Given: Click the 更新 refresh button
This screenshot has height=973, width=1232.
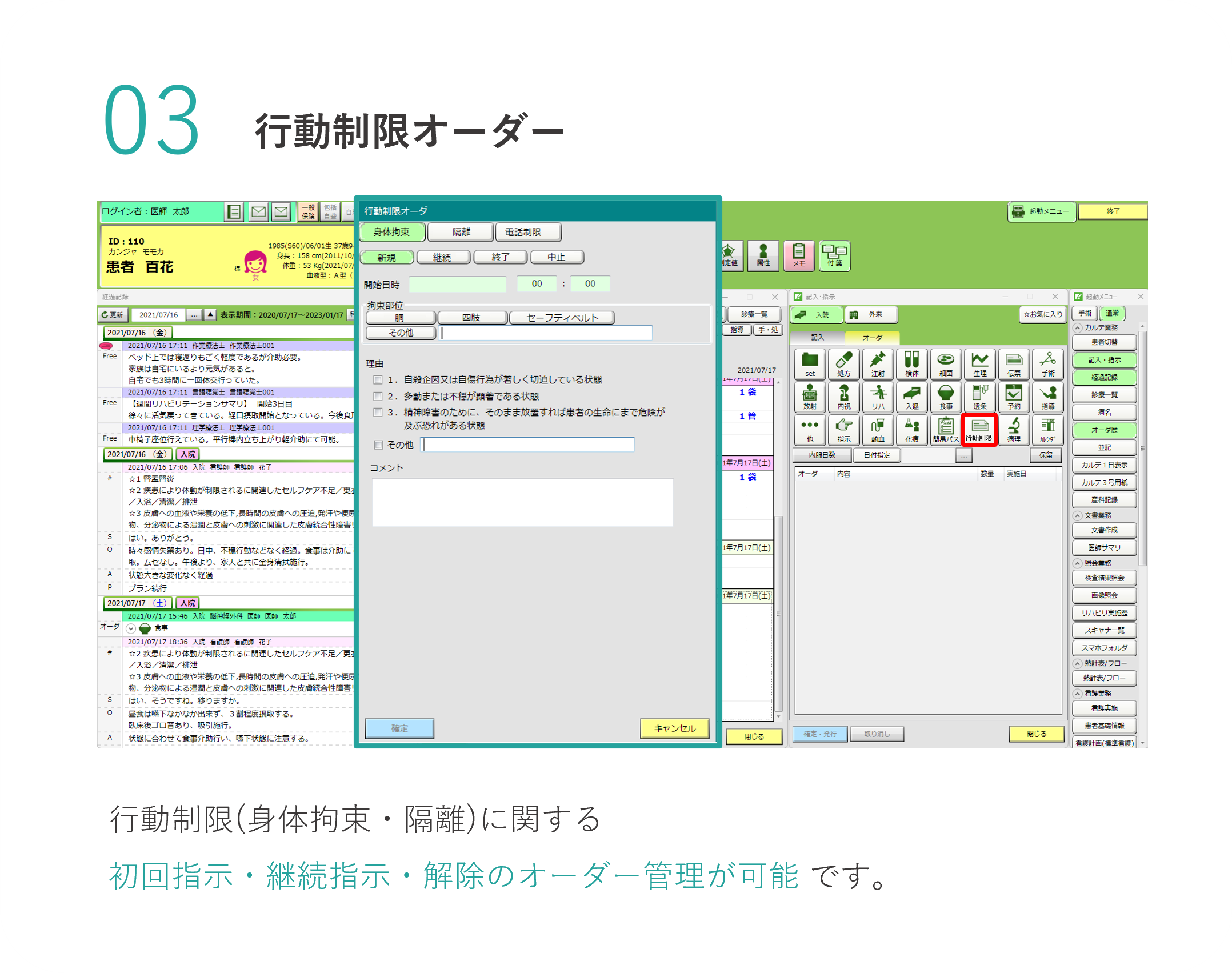Looking at the screenshot, I should [113, 315].
